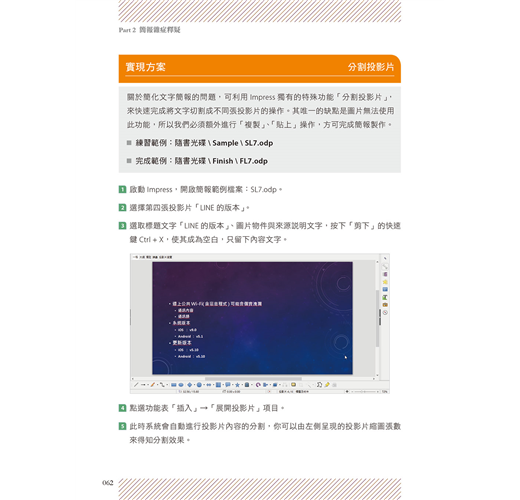Image resolution: width=520 pixels, height=500 pixels.
Task: Select the Rectangle shape tool
Action: coord(174,385)
